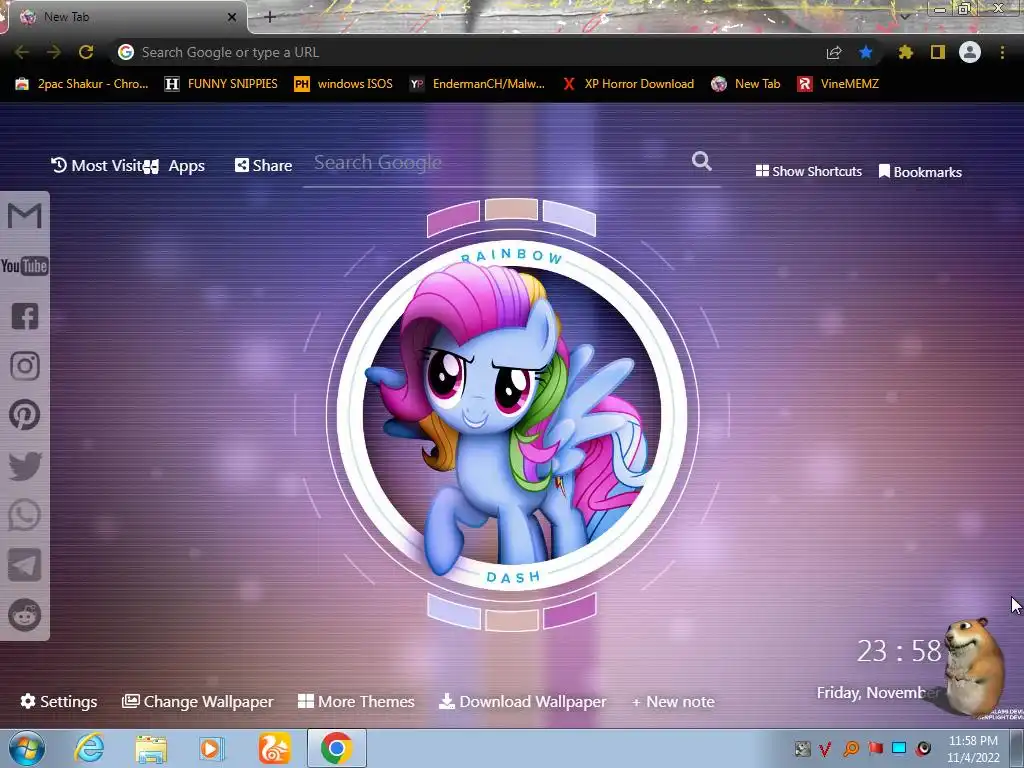Open Gmail from the sidebar
This screenshot has height=768, width=1024.
(x=25, y=216)
